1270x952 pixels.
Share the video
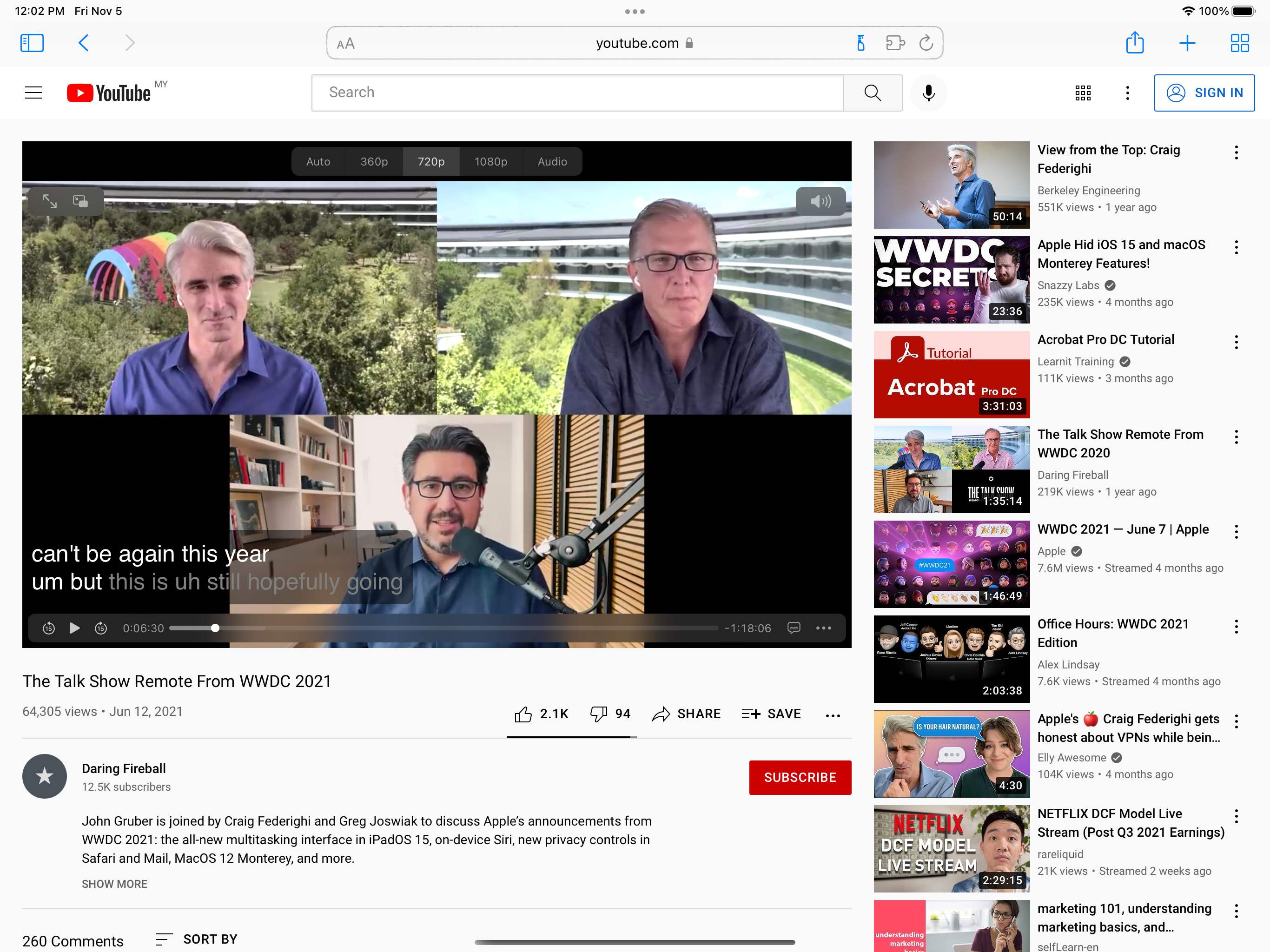tap(686, 714)
